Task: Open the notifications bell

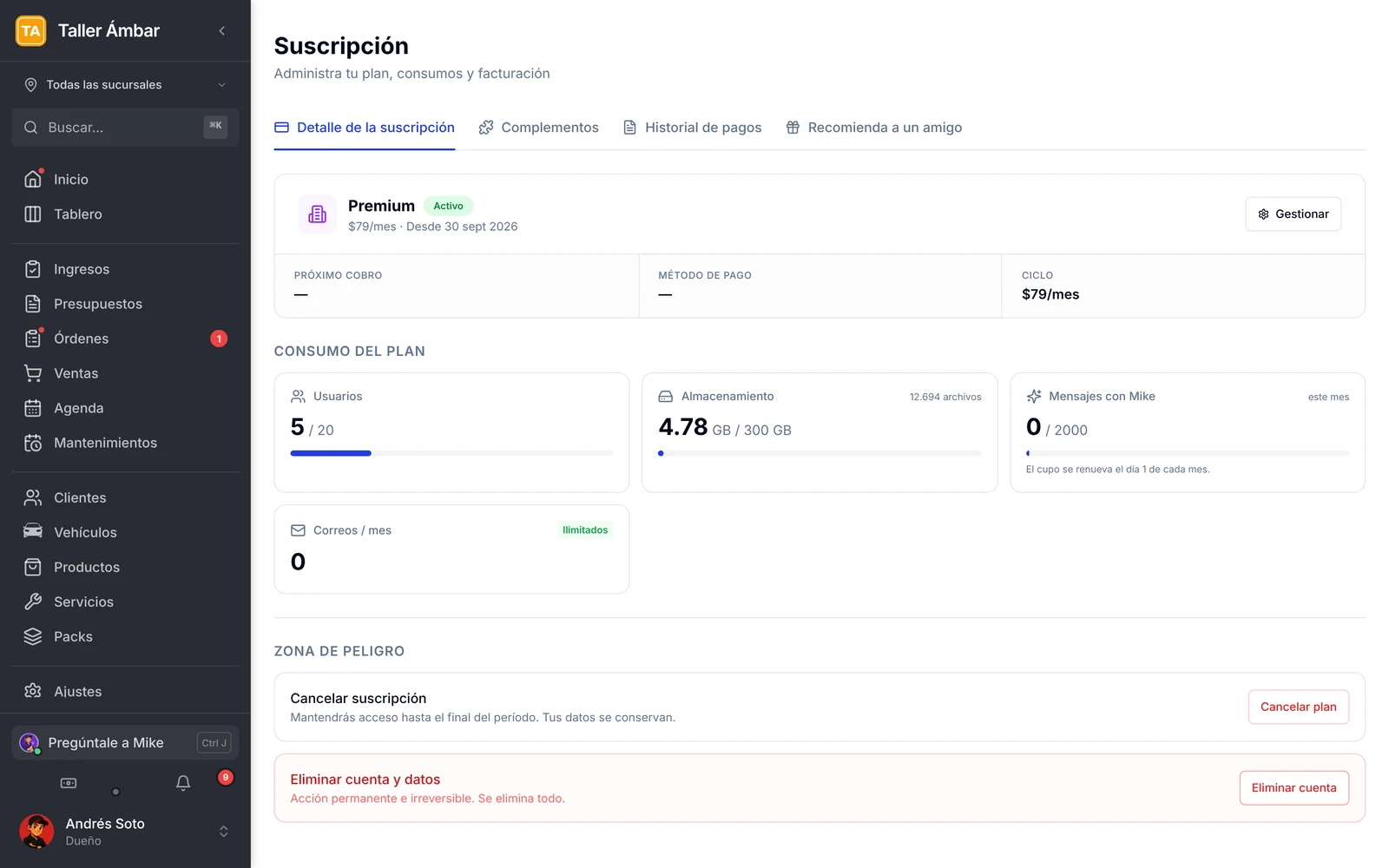Action: pyautogui.click(x=183, y=783)
